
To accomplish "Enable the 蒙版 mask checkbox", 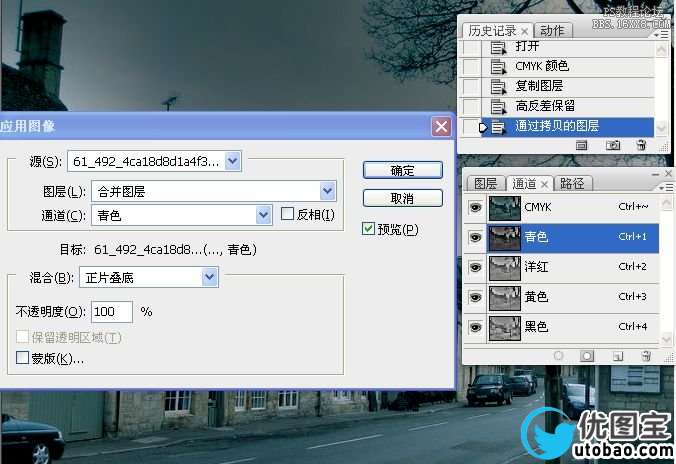I will [x=22, y=357].
